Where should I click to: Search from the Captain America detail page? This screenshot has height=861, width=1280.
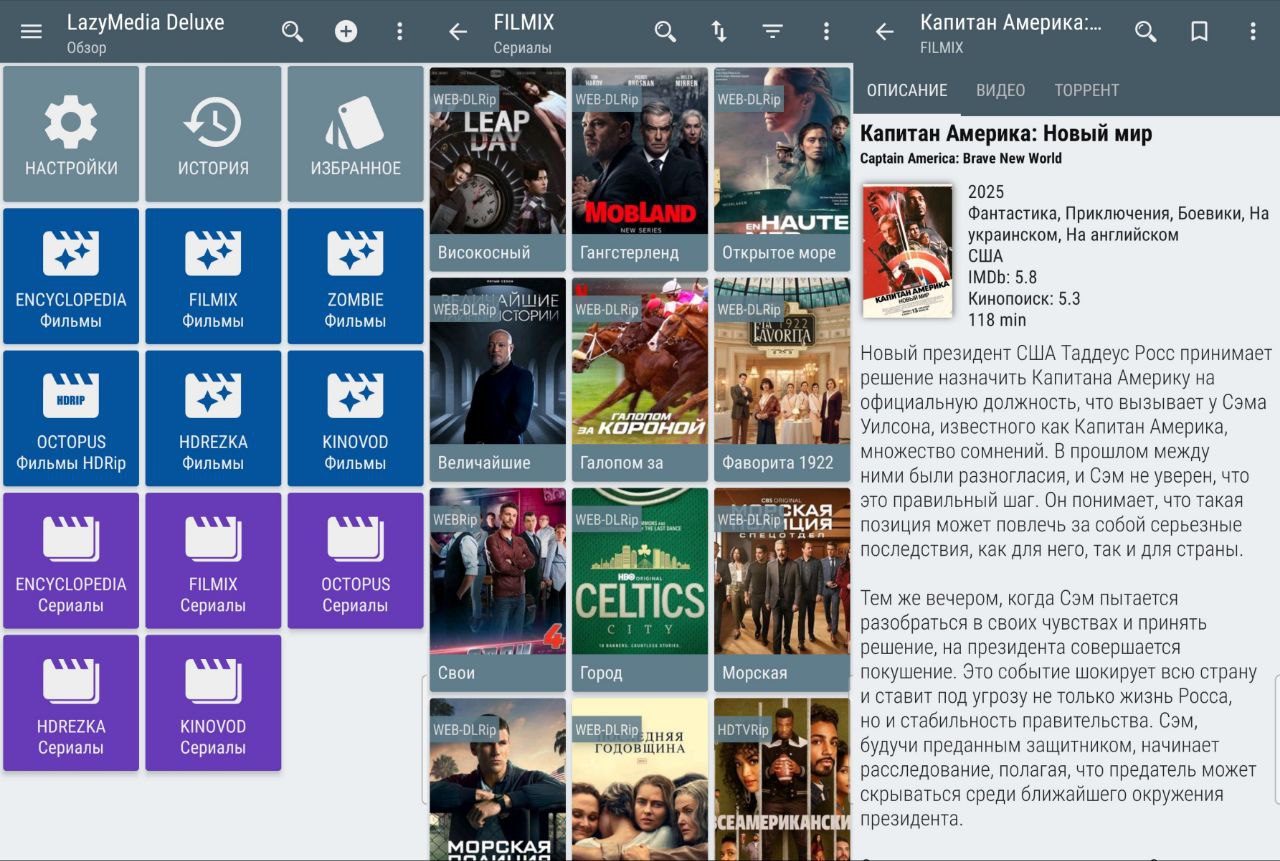pos(1146,31)
